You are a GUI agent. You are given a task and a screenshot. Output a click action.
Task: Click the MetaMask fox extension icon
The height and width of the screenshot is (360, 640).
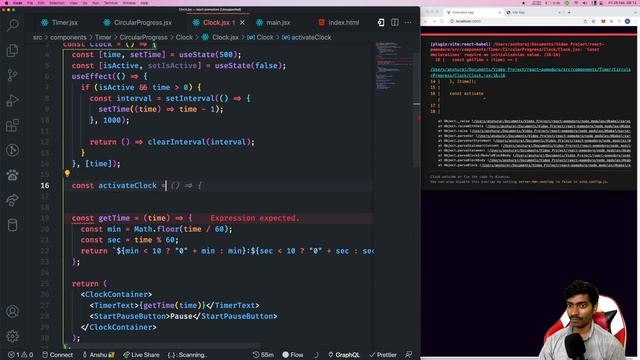coord(603,21)
